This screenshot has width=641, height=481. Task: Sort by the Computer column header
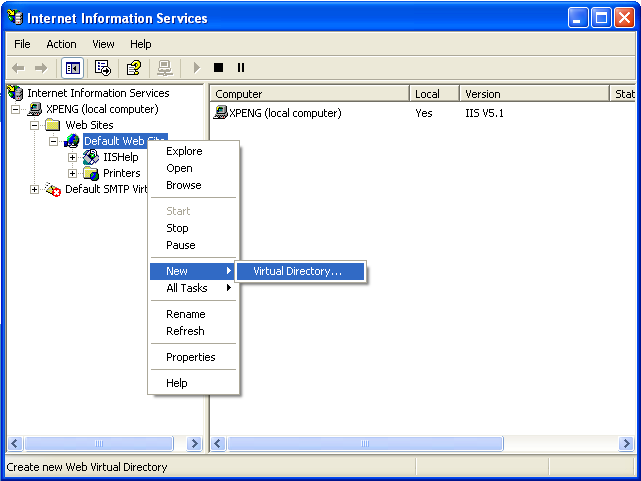click(309, 94)
